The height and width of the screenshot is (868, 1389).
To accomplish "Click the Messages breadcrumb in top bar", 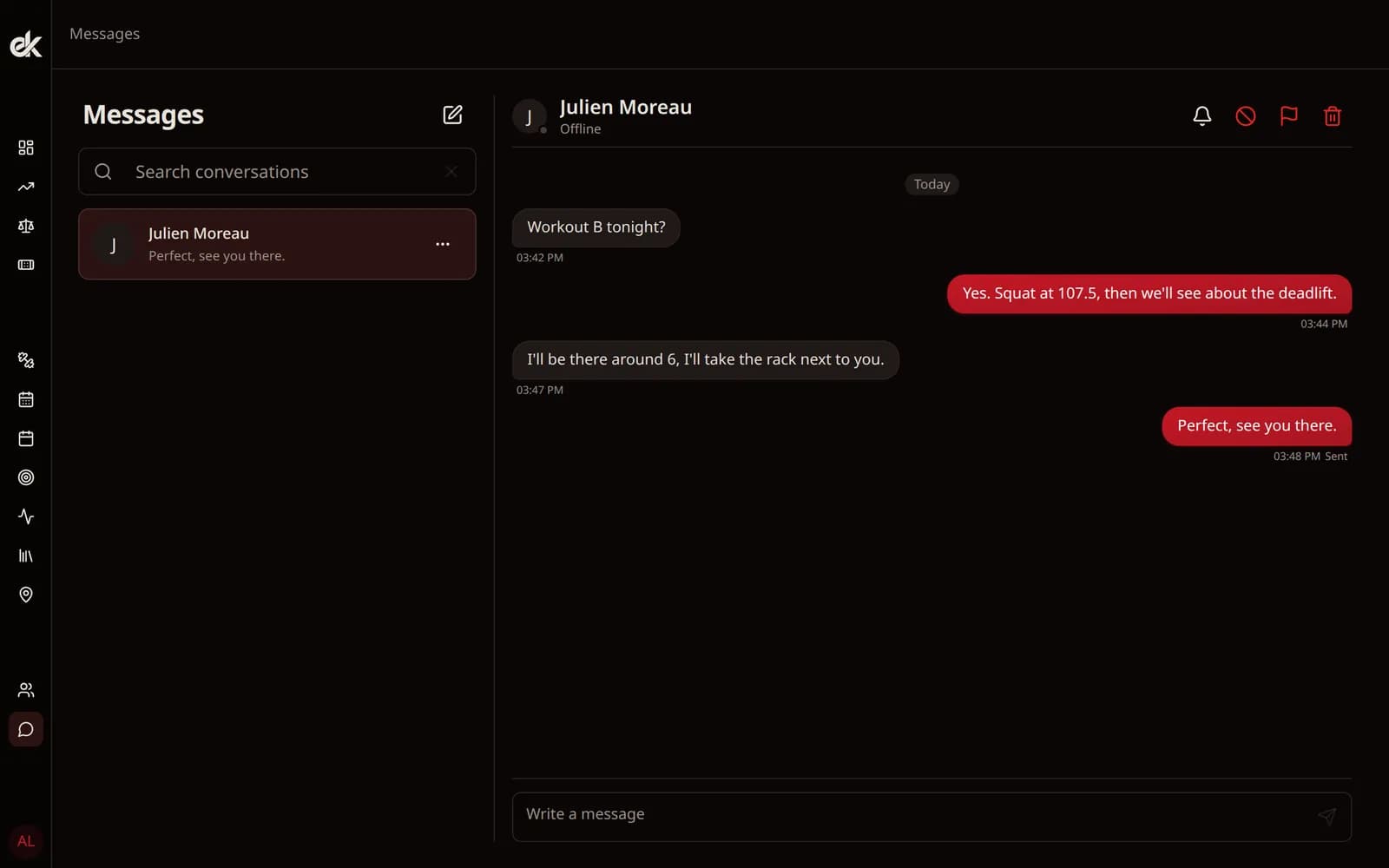I will pos(105,34).
